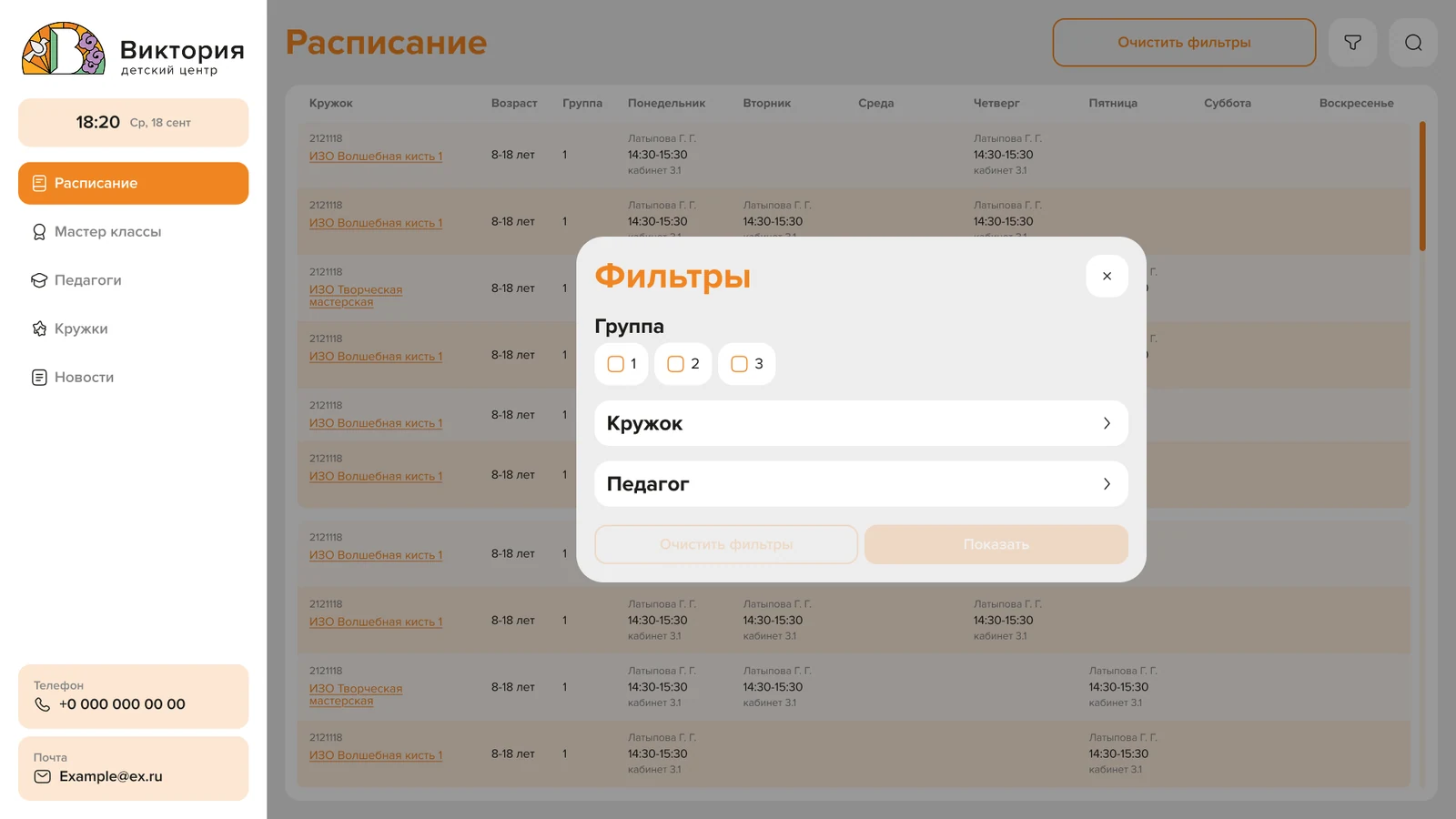
Task: Click the Фильтры dialog title
Action: click(672, 276)
